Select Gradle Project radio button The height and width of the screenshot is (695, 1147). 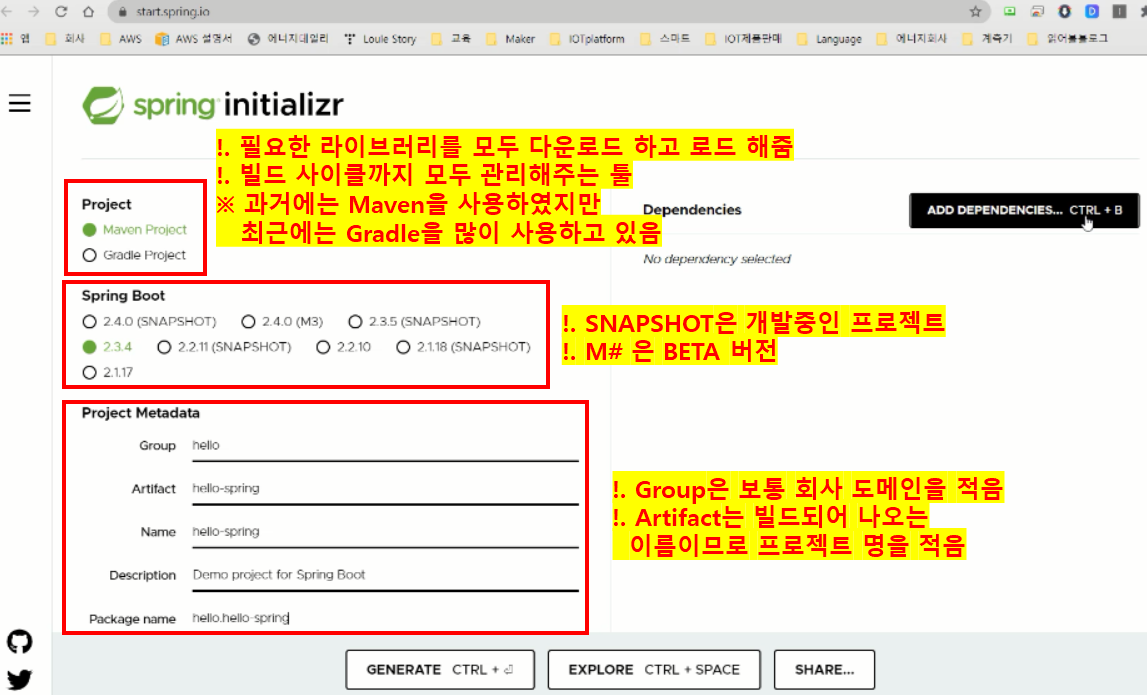coord(89,255)
